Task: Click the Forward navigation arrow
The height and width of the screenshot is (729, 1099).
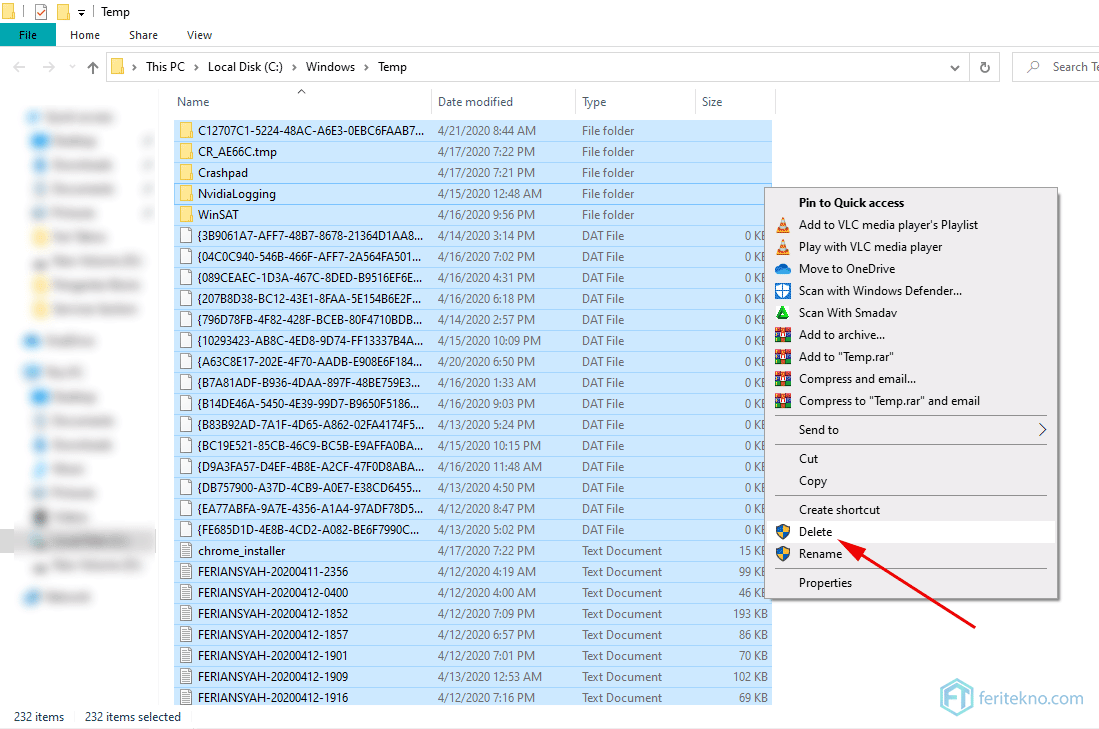Action: point(48,67)
